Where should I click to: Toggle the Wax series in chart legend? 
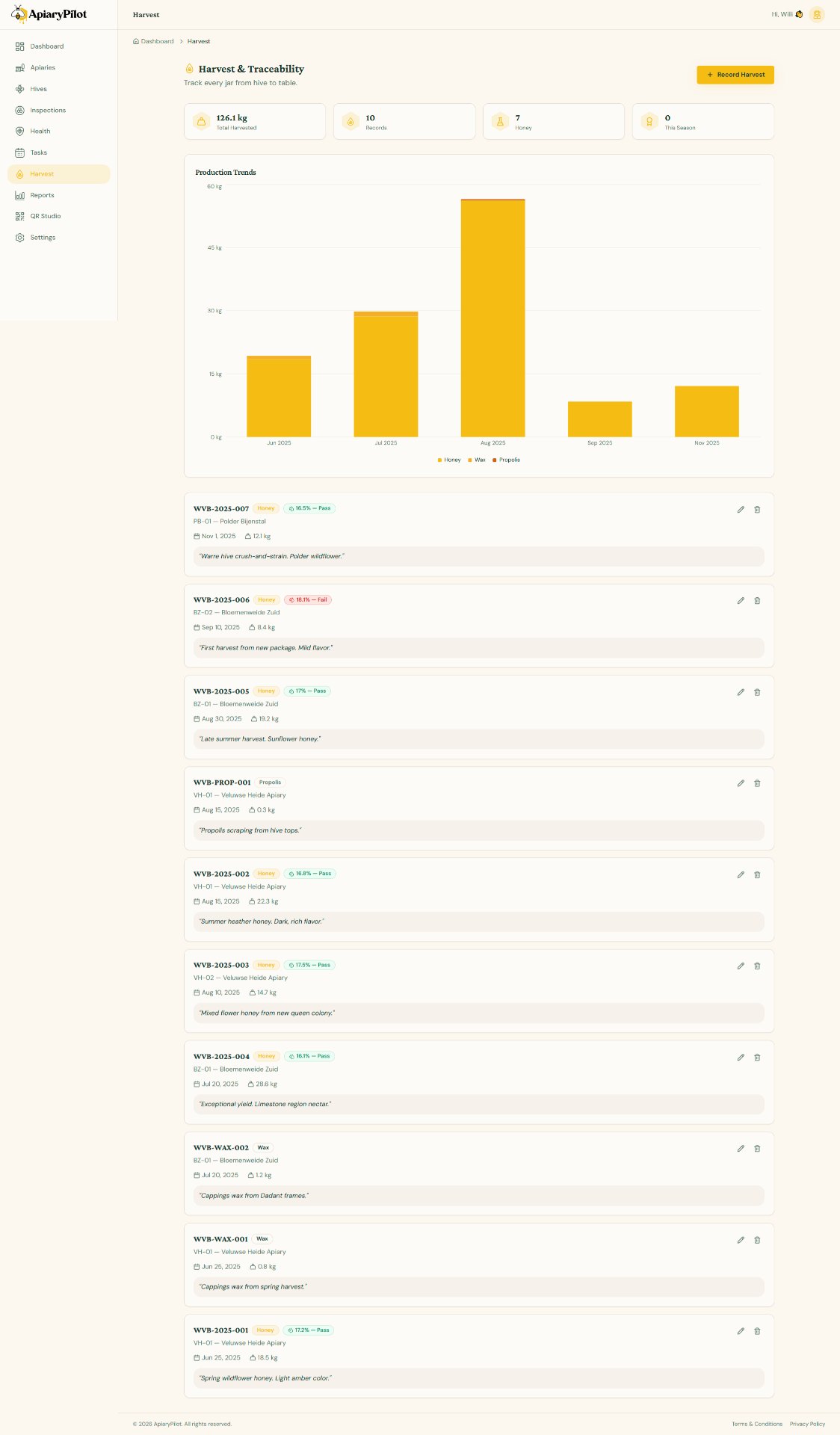(x=477, y=460)
